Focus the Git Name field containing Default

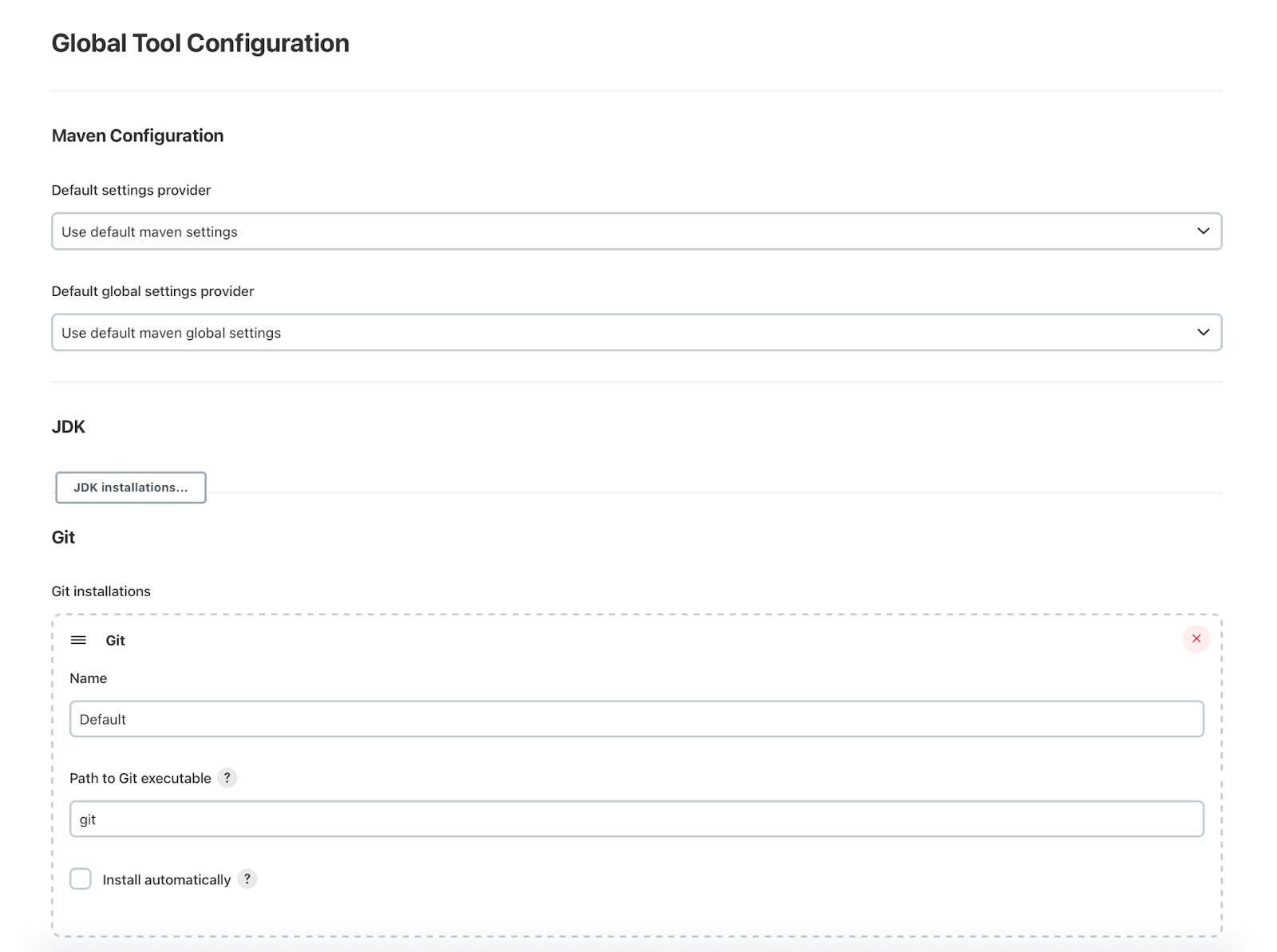(x=636, y=719)
